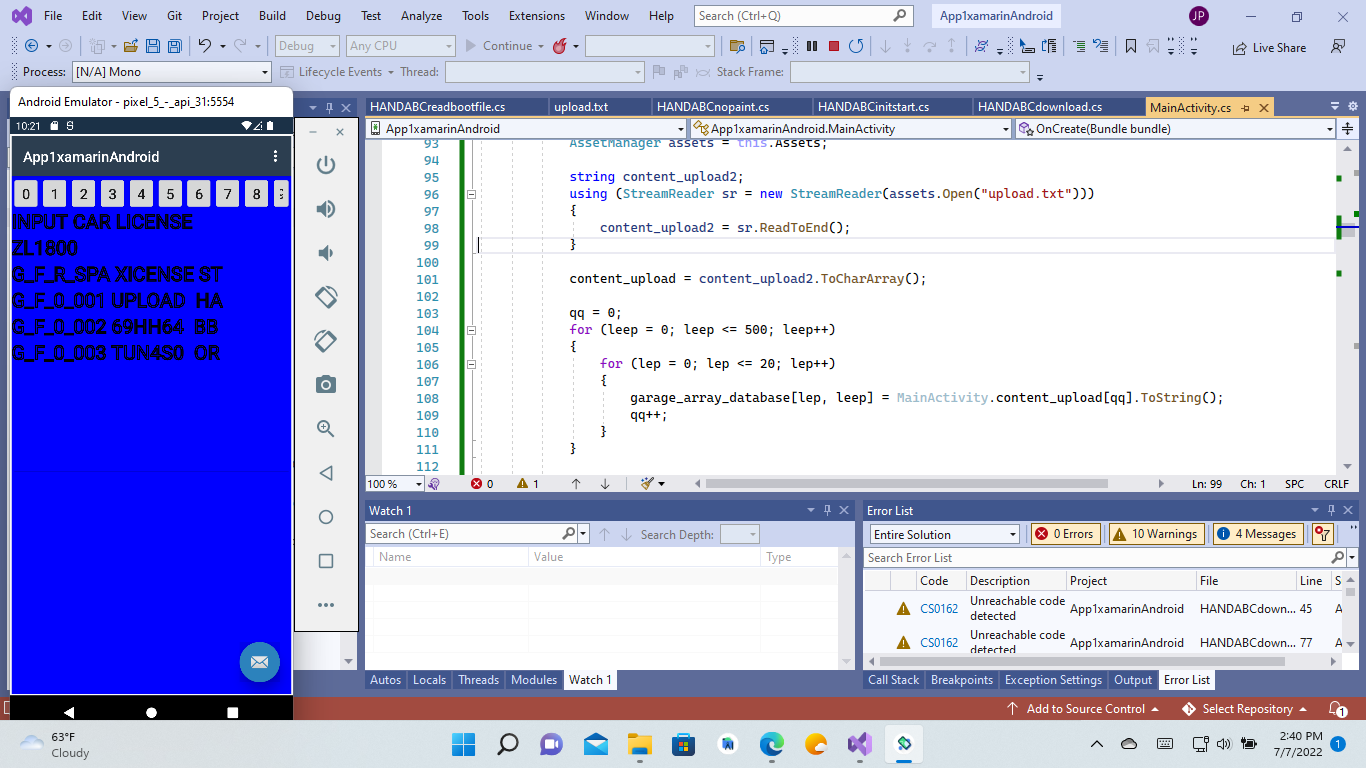Open the Any CPU platform dropdown
This screenshot has width=1366, height=768.
point(400,45)
